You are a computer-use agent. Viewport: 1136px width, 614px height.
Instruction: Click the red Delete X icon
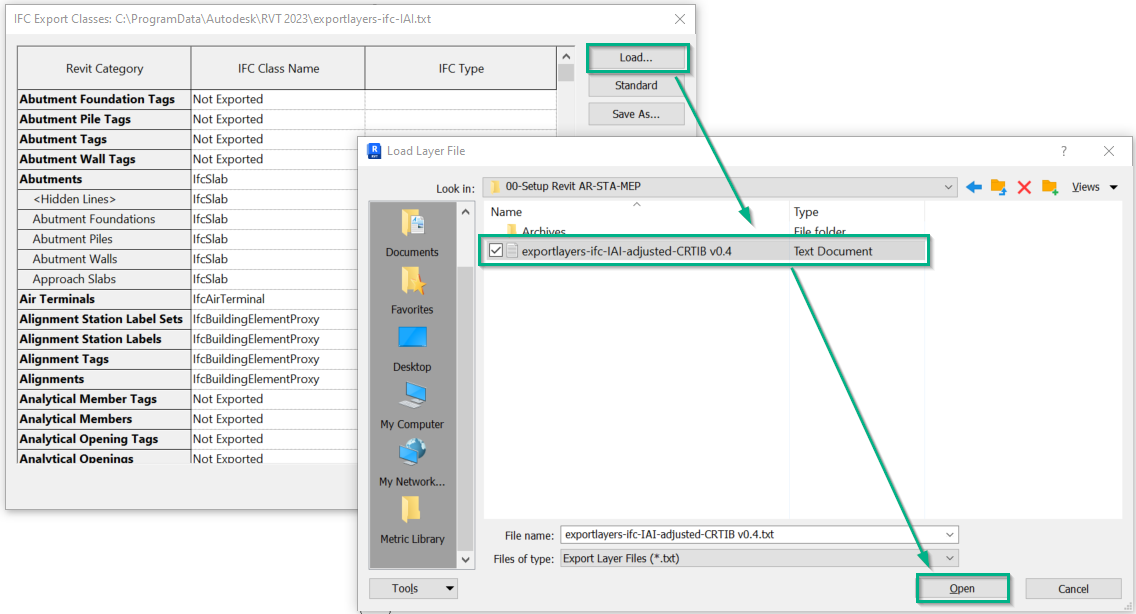pyautogui.click(x=1024, y=187)
